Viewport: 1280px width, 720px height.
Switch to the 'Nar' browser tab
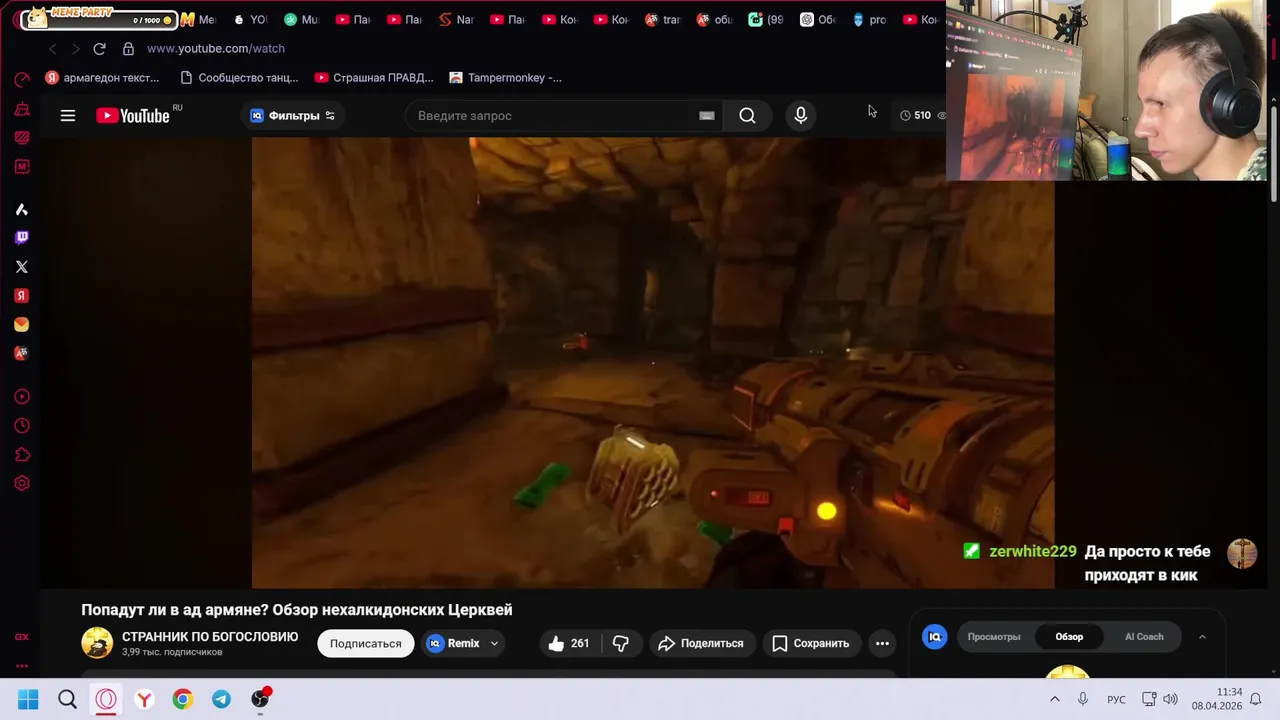pos(456,19)
